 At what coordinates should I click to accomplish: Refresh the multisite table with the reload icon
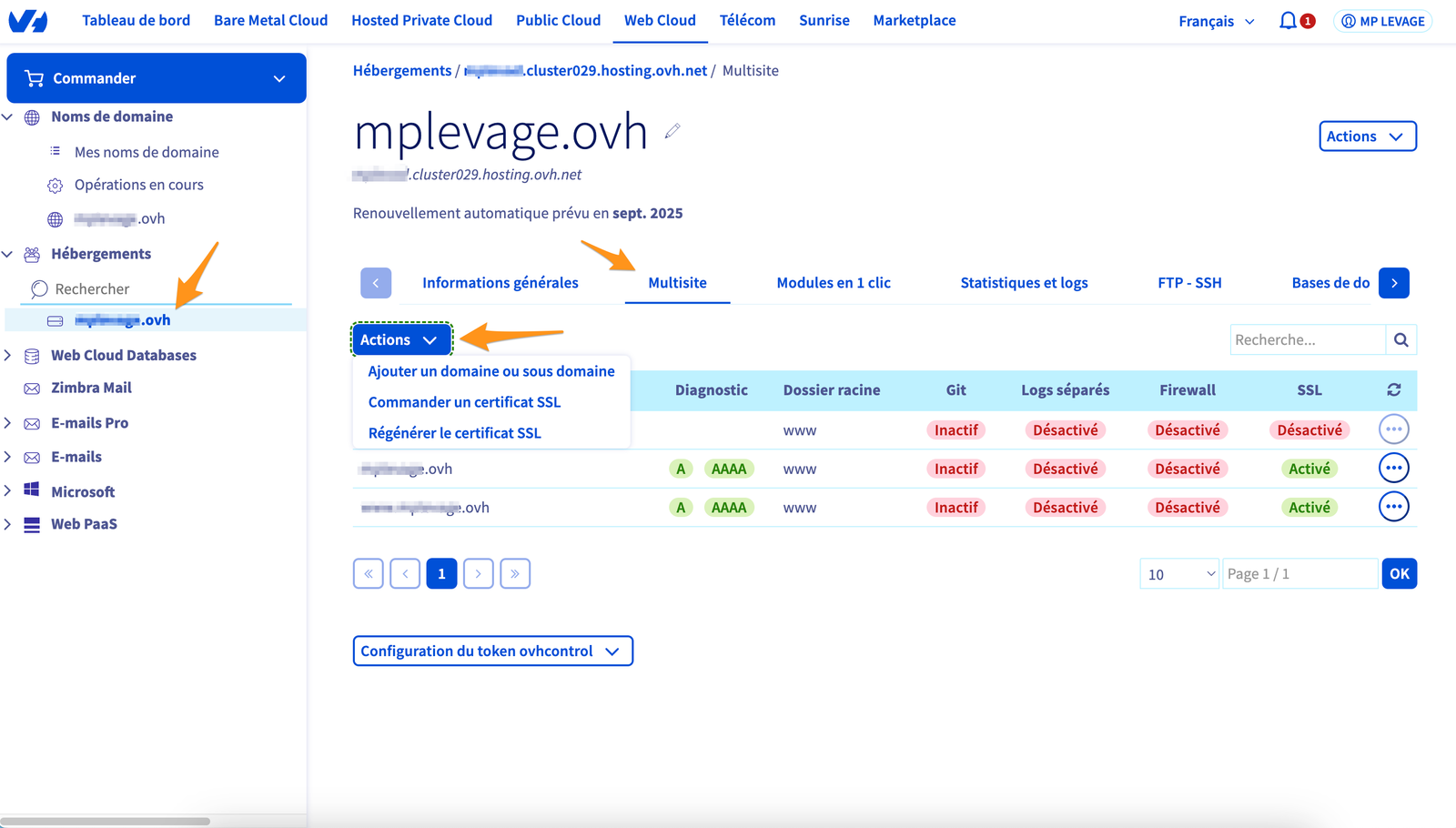(x=1393, y=389)
